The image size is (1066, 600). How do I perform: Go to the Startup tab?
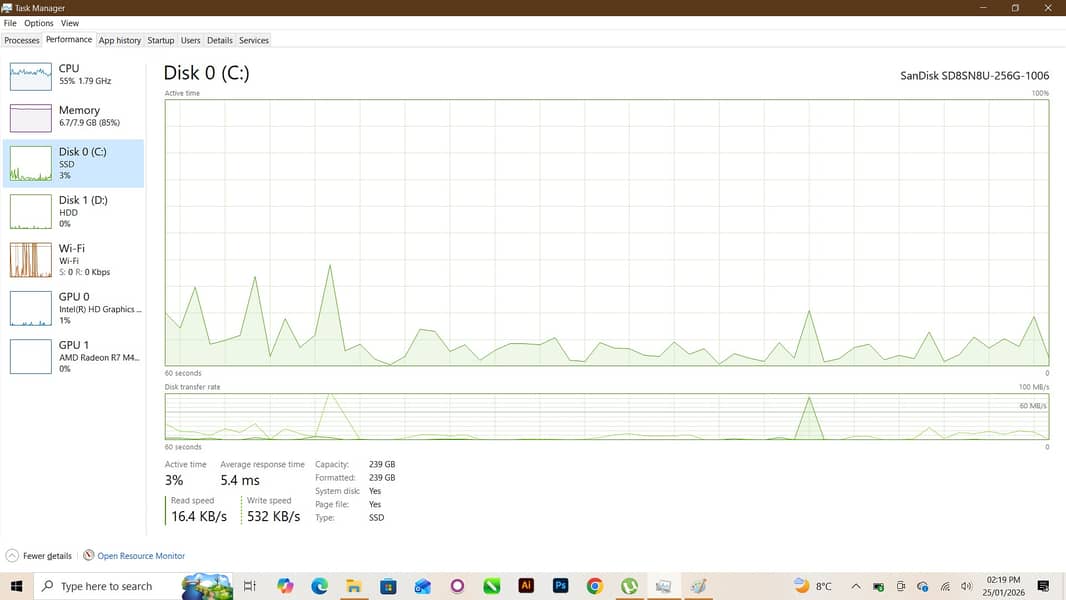[x=160, y=40]
